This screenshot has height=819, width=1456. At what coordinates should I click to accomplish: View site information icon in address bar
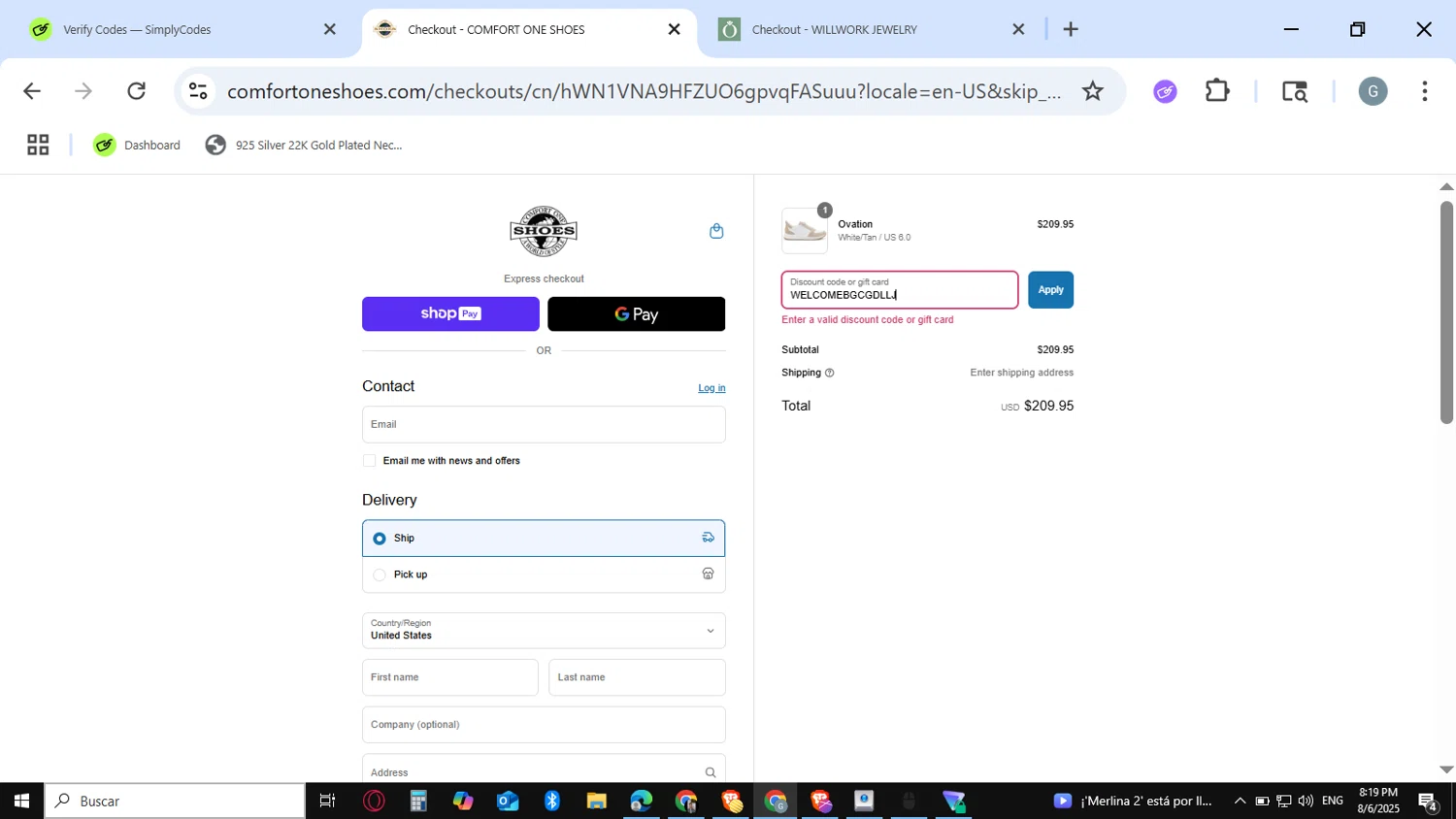(x=198, y=91)
